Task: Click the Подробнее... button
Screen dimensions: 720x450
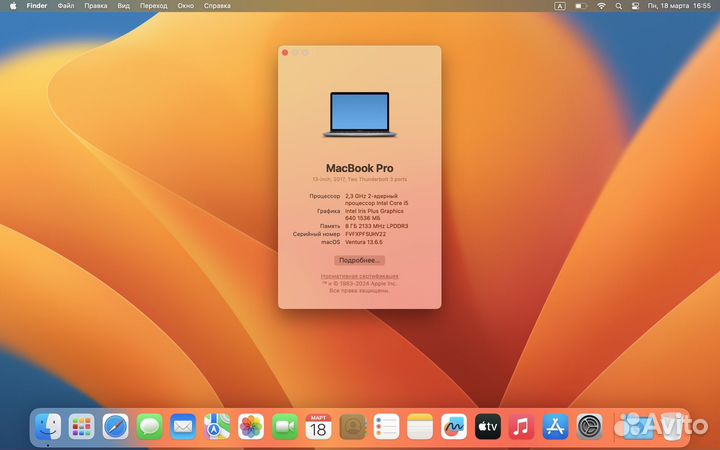Action: click(360, 260)
